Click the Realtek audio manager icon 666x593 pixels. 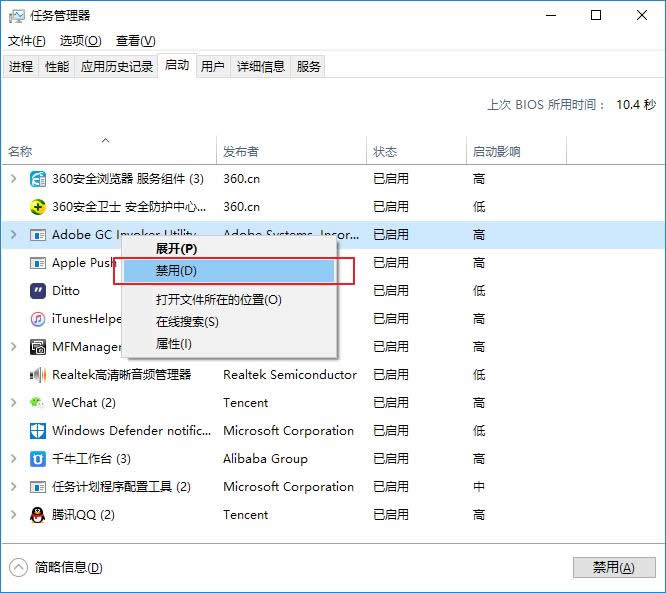(x=38, y=375)
